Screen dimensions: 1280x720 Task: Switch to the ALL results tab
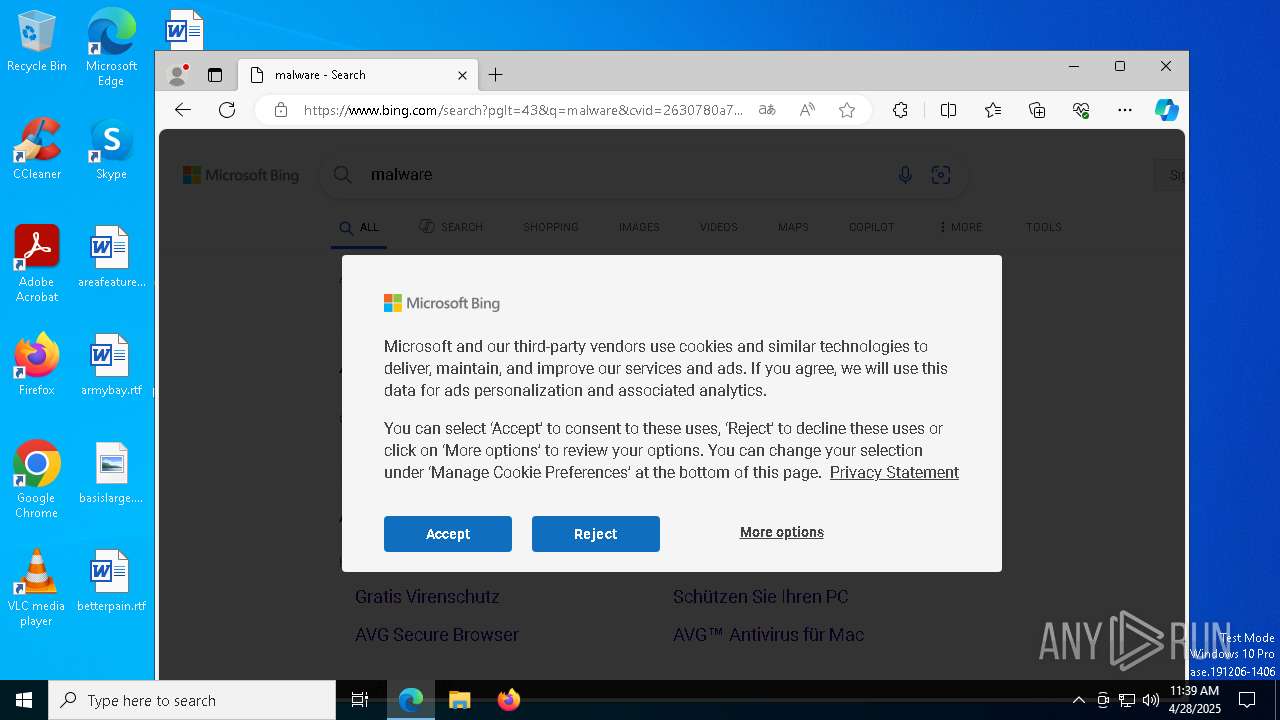[x=359, y=227]
